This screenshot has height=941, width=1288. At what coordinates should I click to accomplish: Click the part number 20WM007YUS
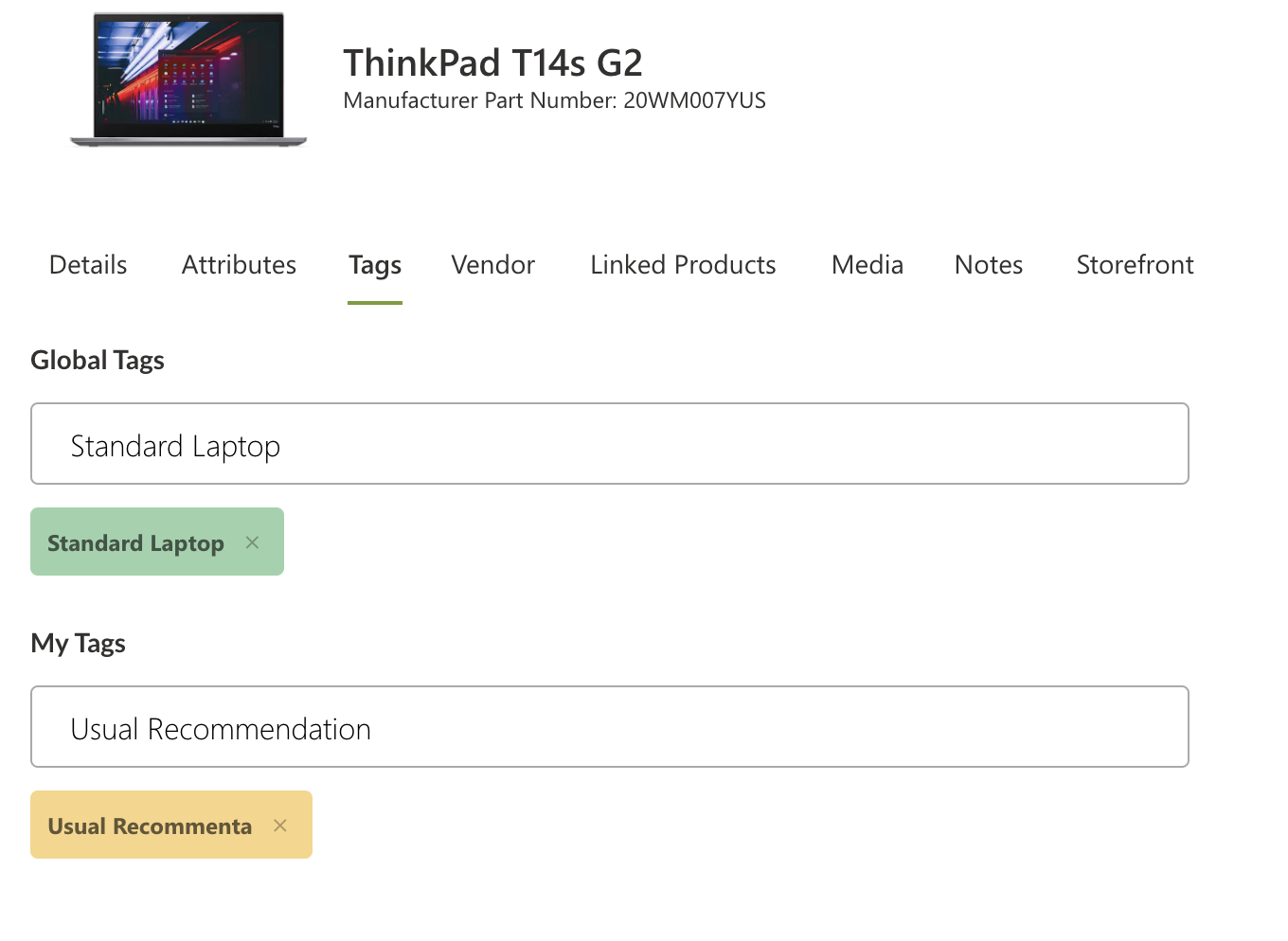(x=694, y=100)
